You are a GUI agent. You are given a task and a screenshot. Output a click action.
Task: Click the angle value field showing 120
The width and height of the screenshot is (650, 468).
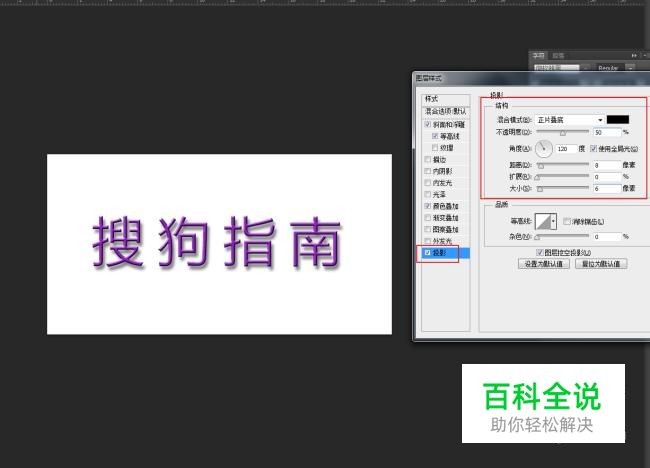tap(566, 148)
